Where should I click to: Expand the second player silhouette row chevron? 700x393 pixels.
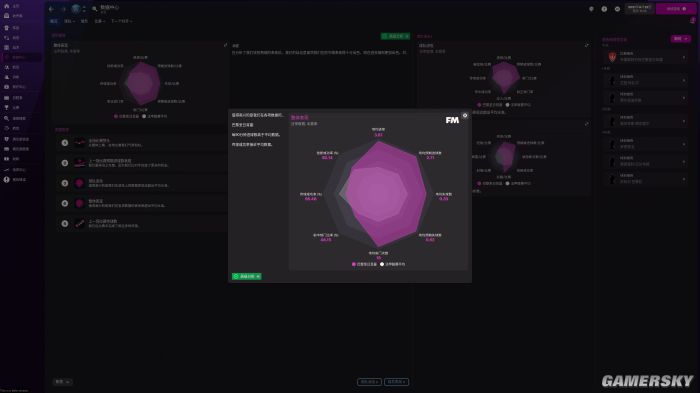click(683, 98)
